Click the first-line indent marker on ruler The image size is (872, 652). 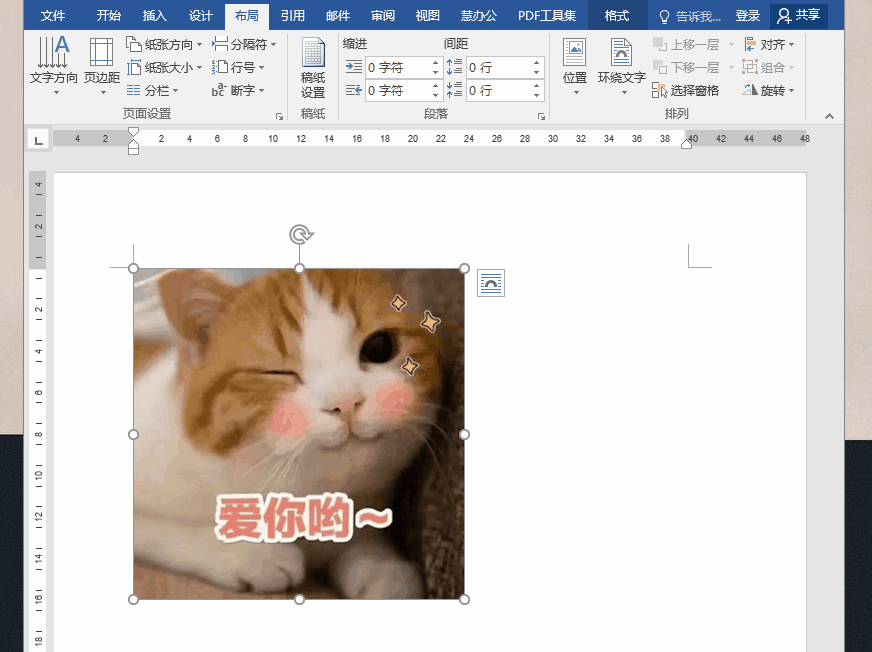point(133,132)
